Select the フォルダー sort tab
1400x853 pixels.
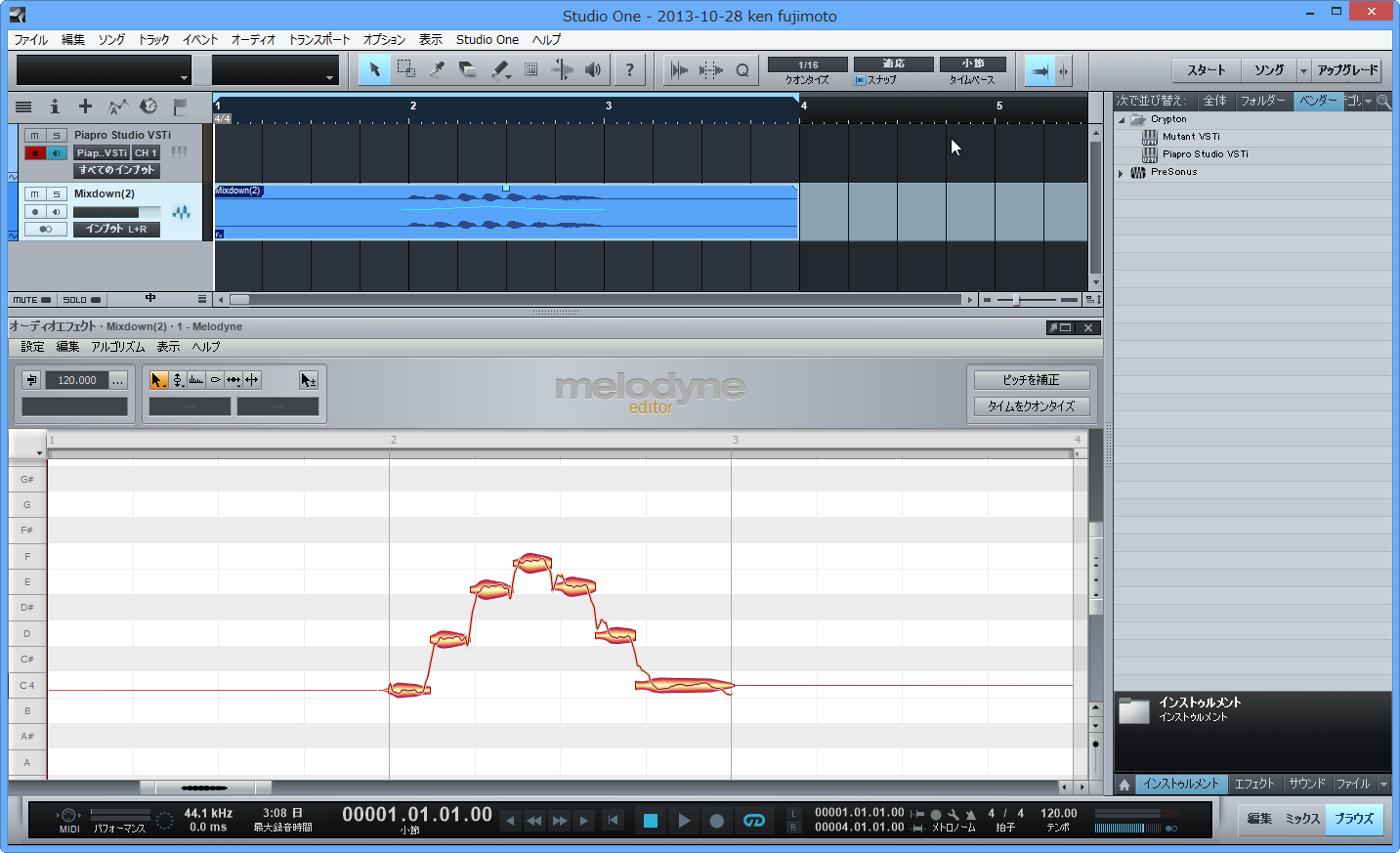point(1262,101)
